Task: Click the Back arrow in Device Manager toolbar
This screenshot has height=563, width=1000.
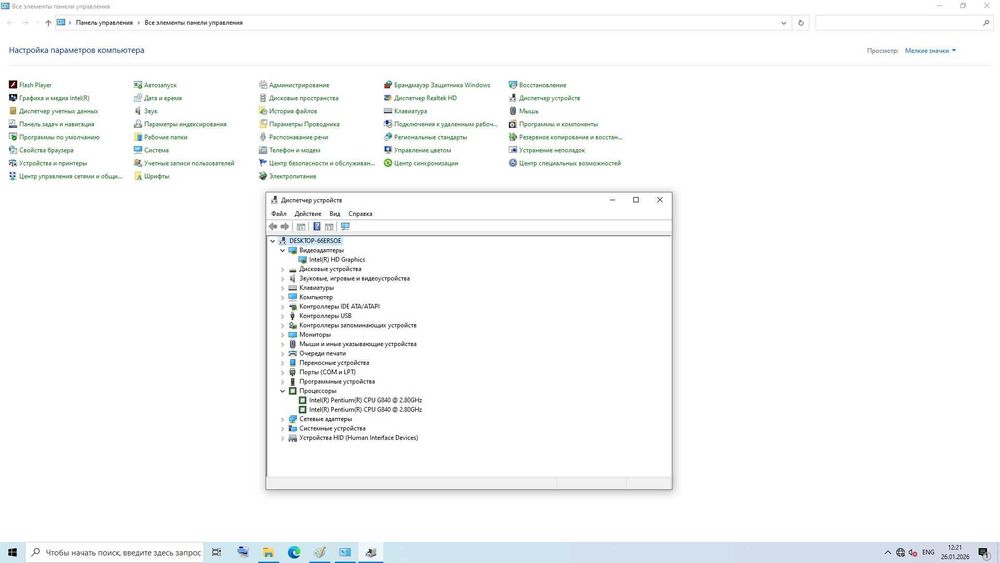Action: pyautogui.click(x=273, y=226)
